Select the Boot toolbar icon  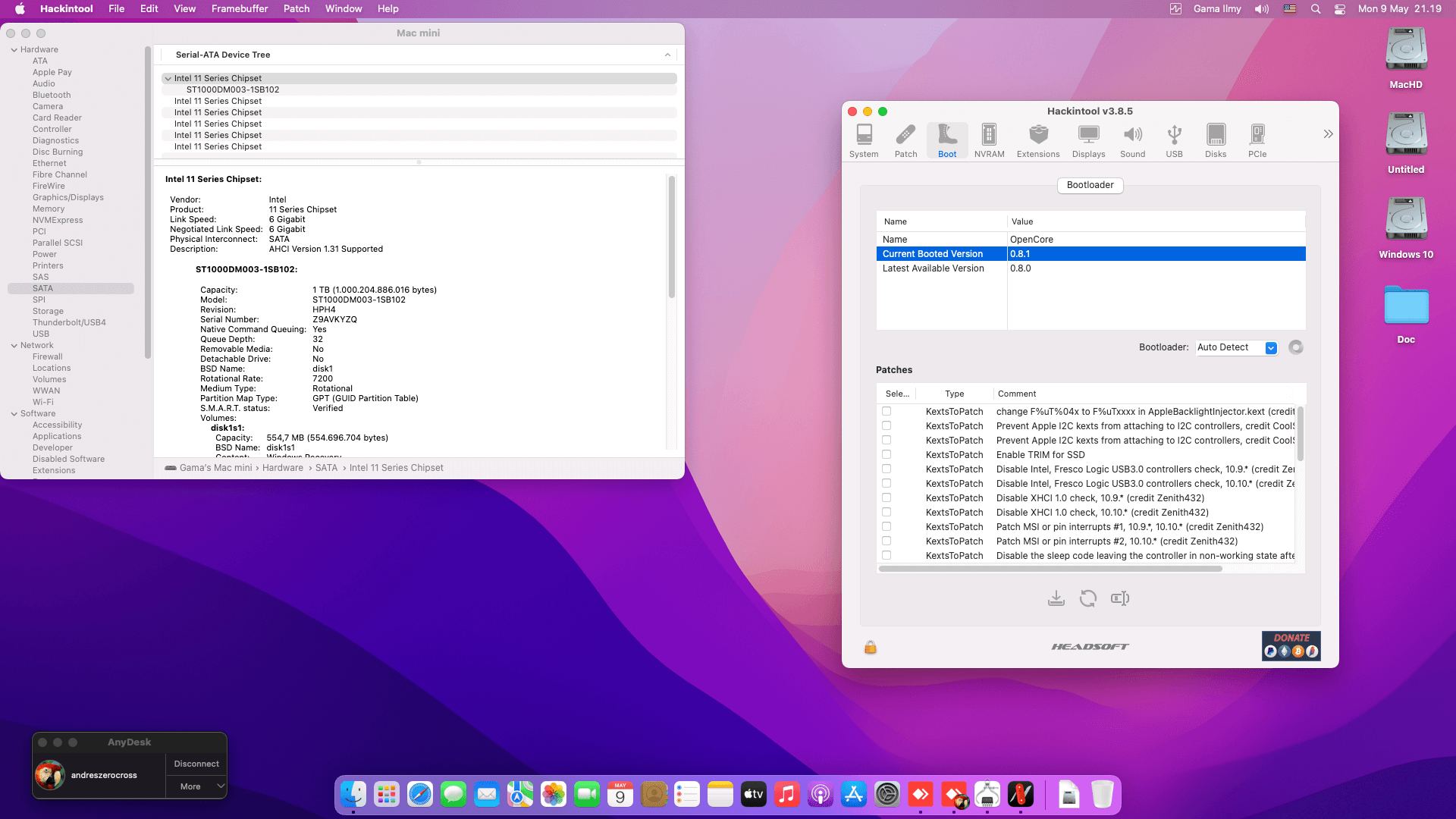click(x=947, y=141)
